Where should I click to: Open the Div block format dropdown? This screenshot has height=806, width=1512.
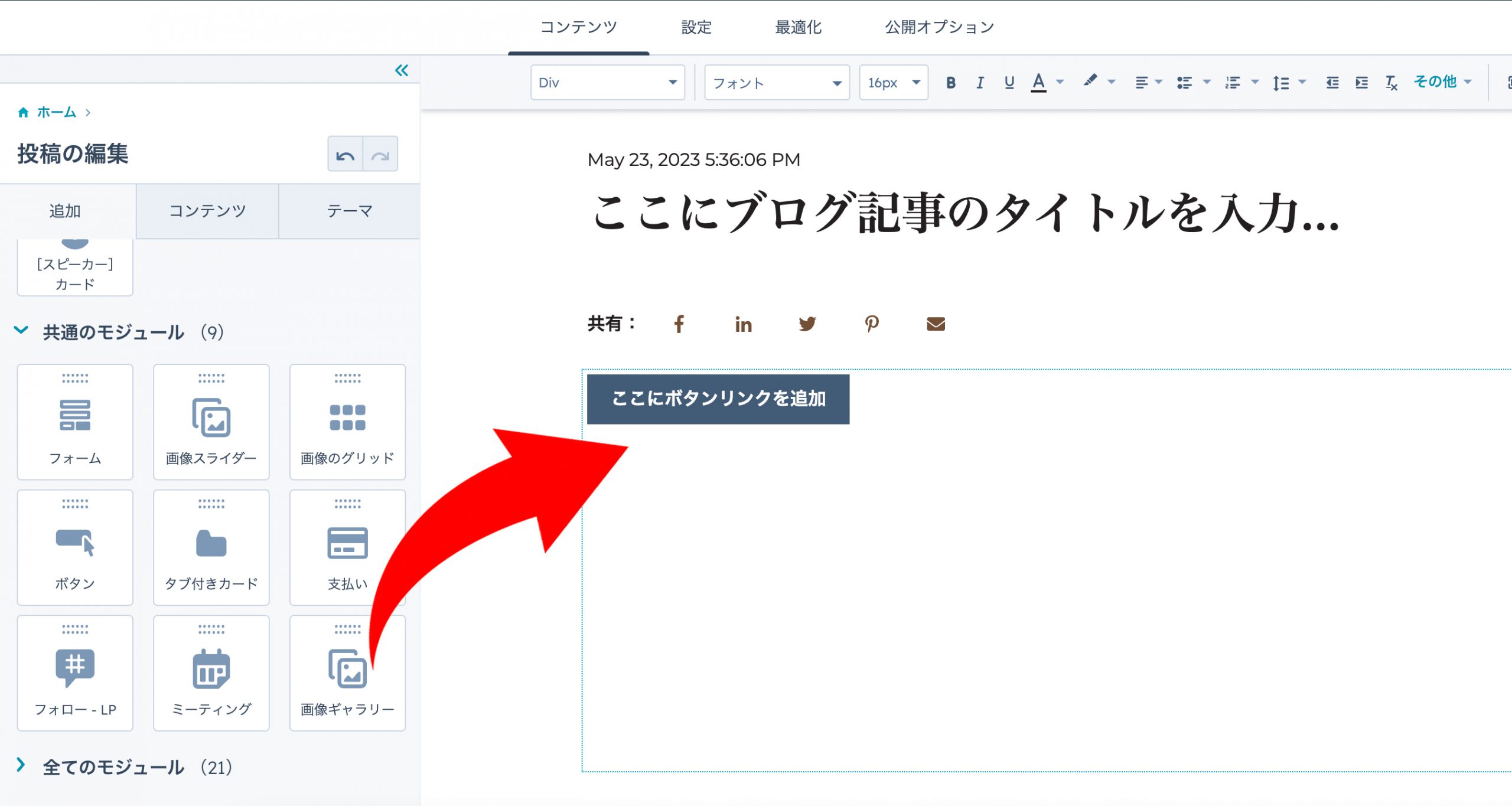coord(607,83)
